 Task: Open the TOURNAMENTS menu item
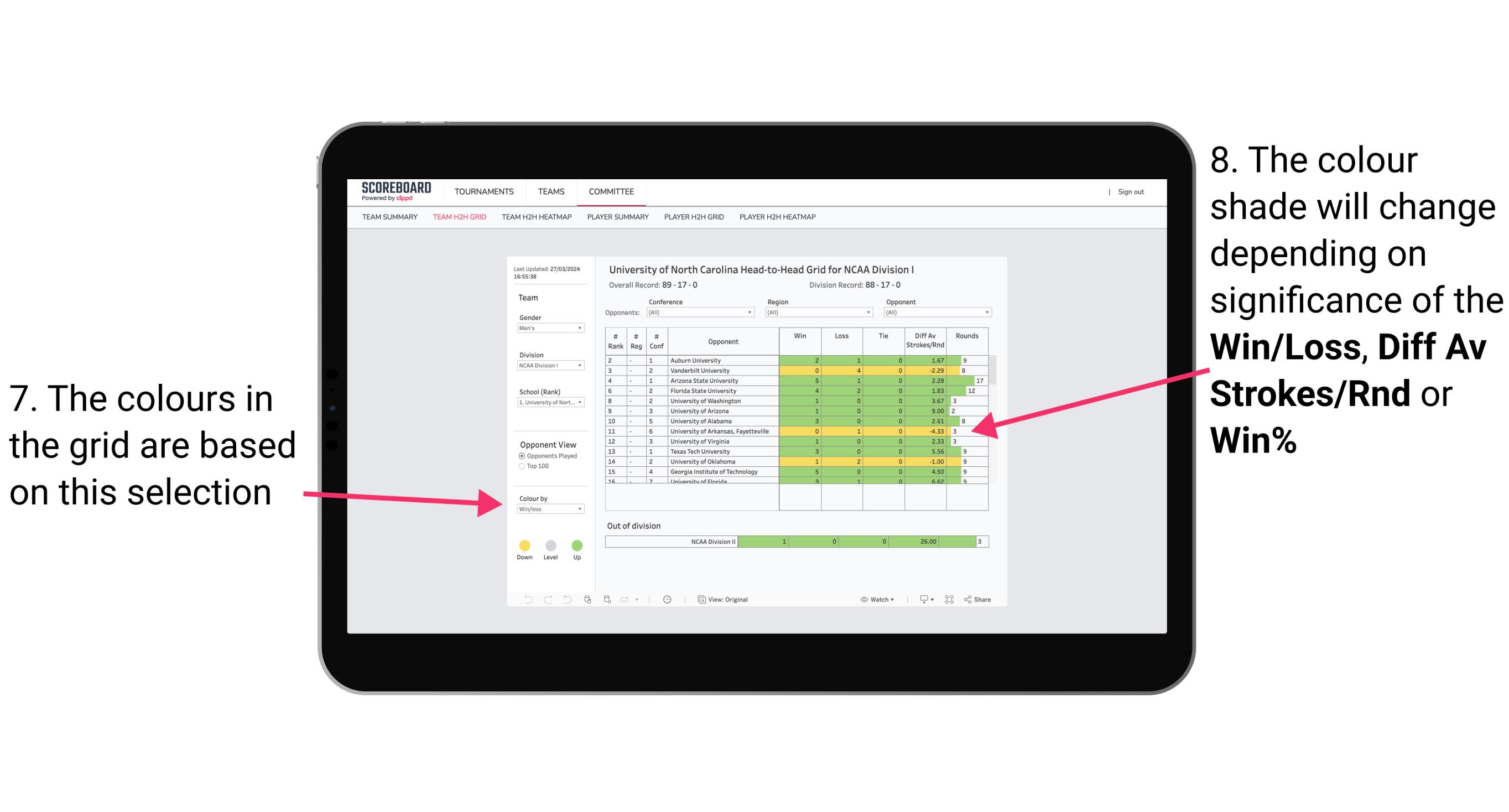click(484, 191)
